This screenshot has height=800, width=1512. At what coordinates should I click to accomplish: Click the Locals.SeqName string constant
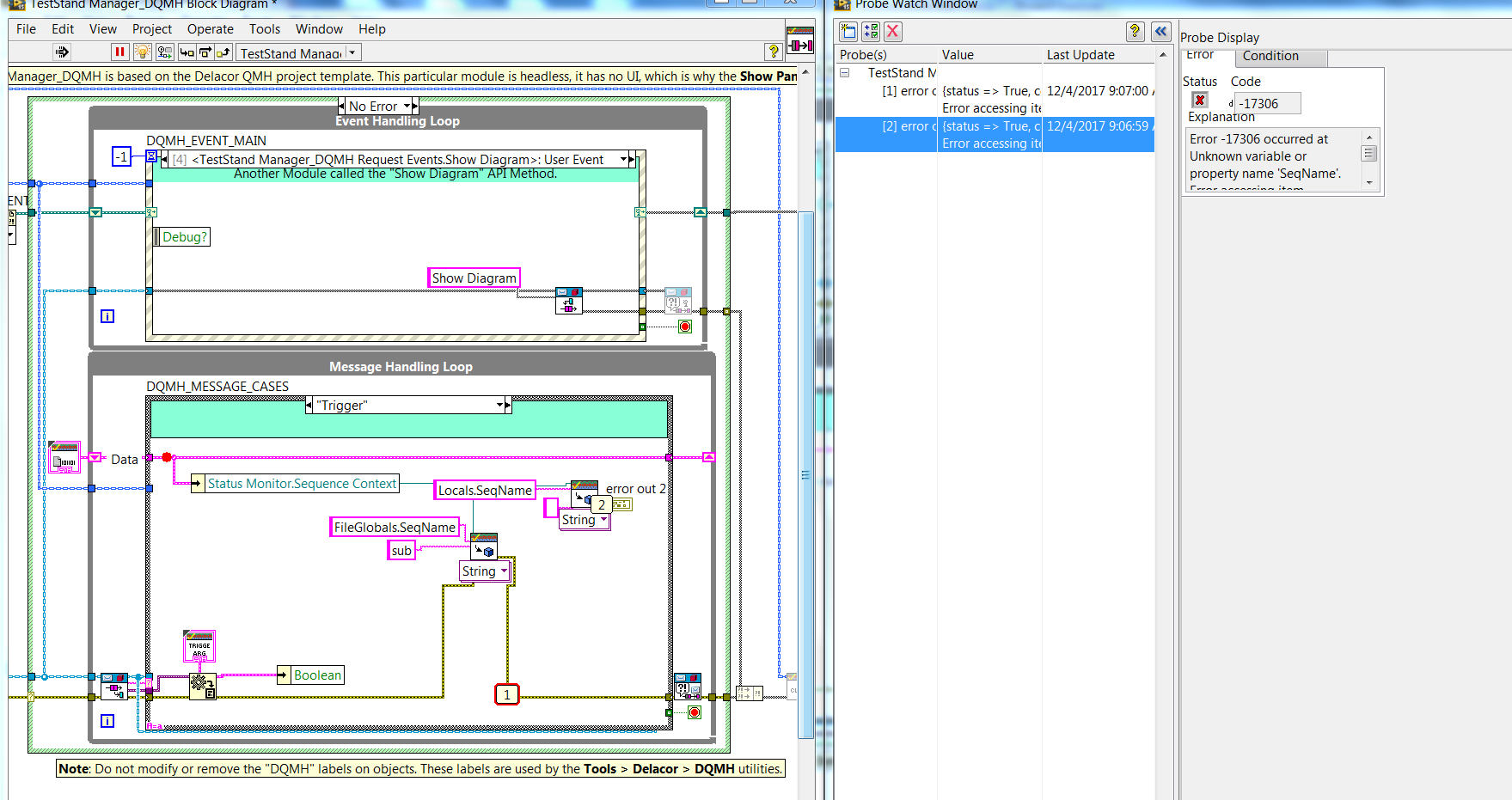485,491
